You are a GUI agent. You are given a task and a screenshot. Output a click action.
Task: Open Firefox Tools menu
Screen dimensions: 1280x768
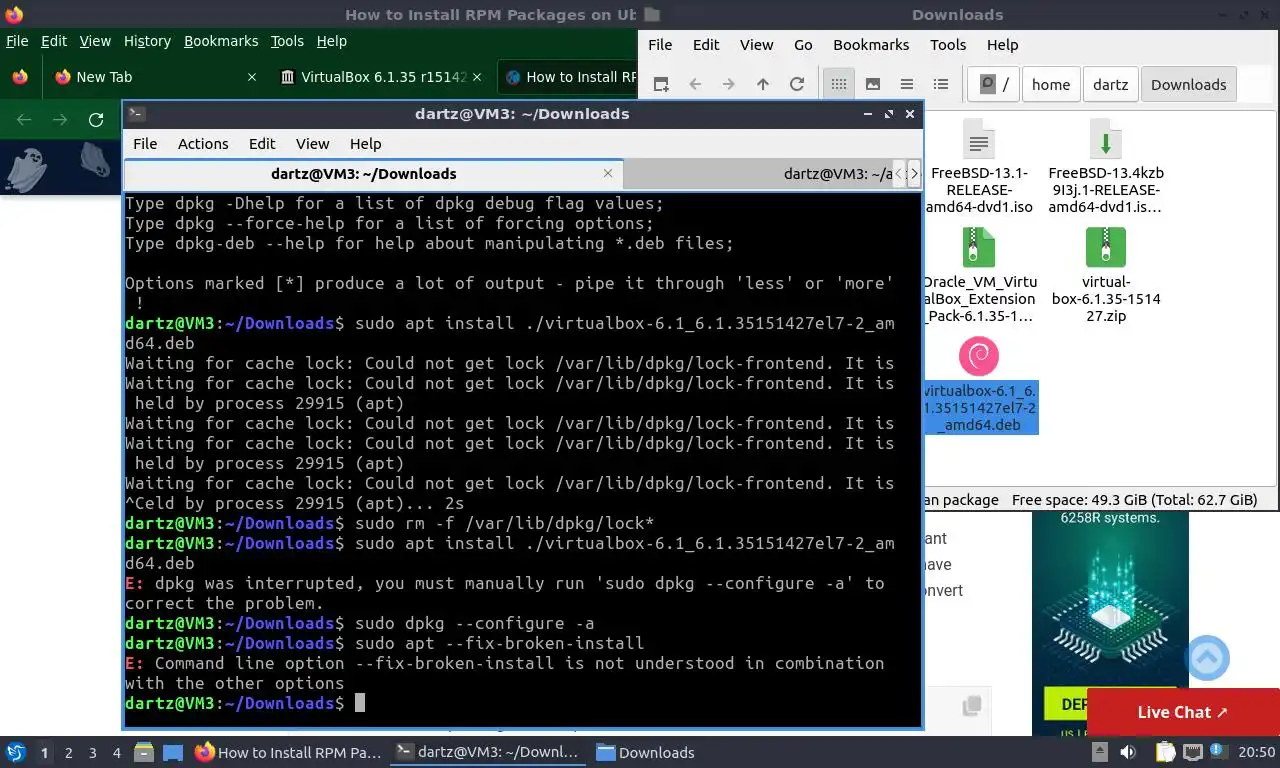click(x=287, y=41)
